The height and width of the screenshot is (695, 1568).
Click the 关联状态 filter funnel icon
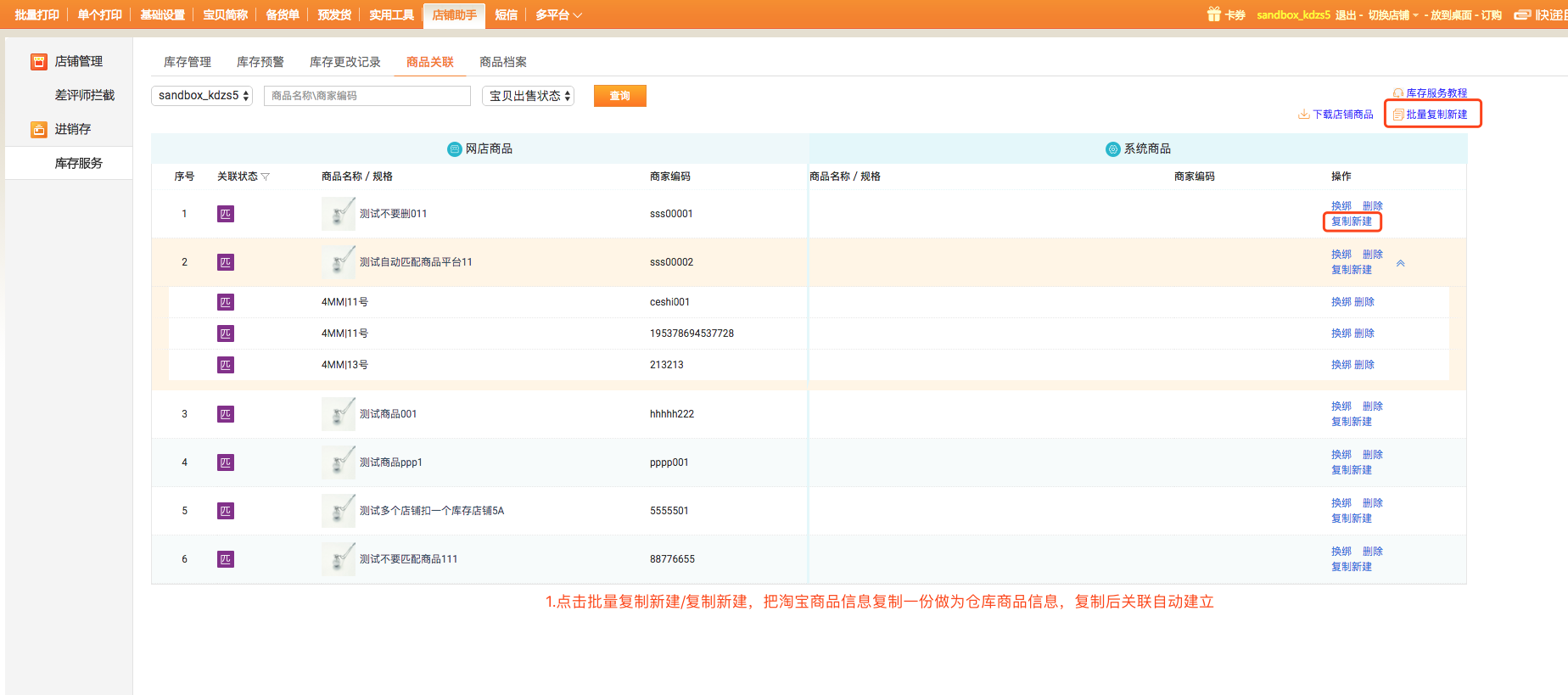pos(266,177)
